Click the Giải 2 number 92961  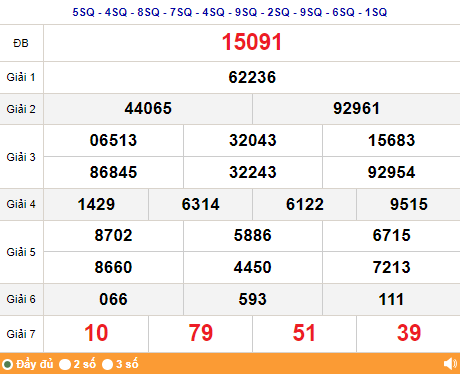click(x=356, y=108)
